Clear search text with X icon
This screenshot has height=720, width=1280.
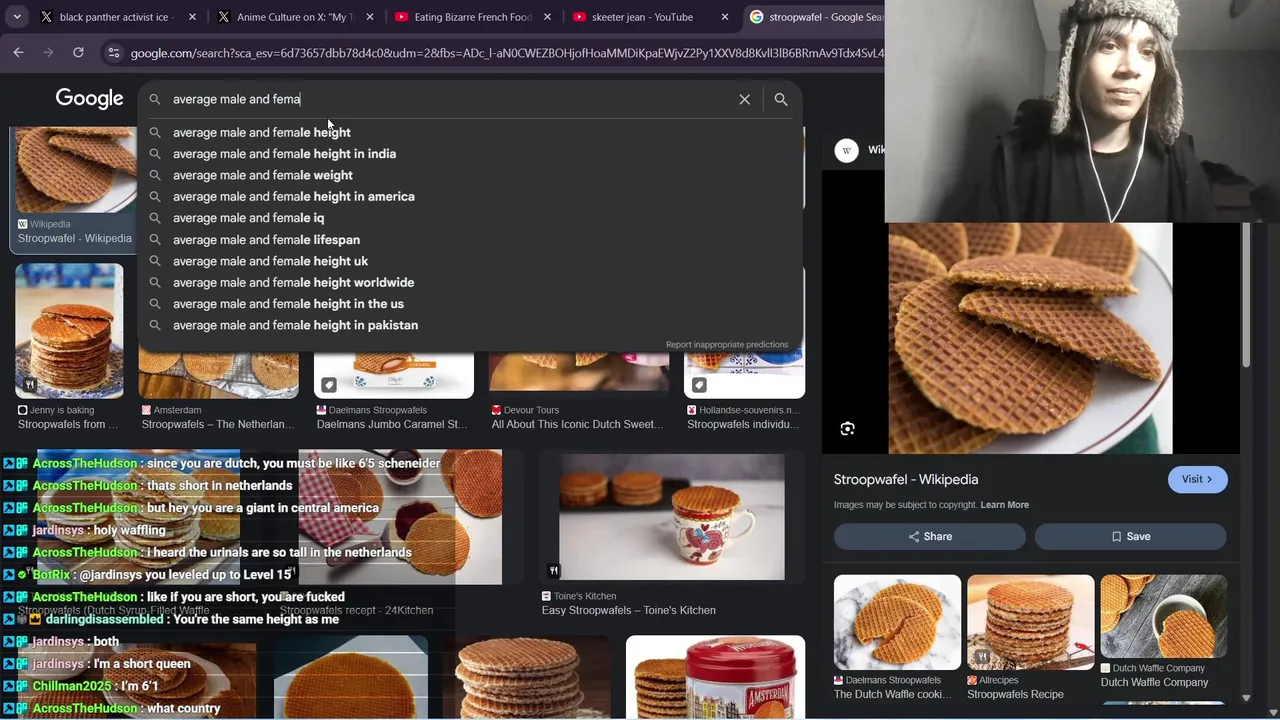(744, 99)
